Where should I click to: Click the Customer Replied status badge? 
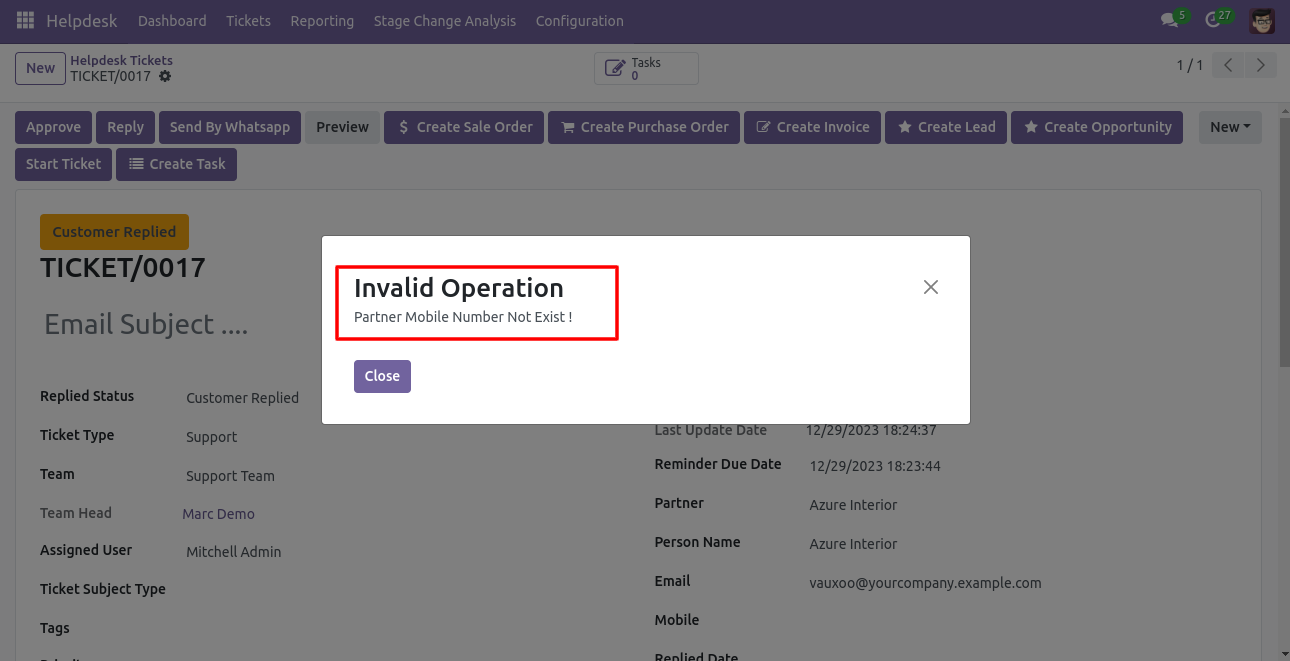[114, 232]
